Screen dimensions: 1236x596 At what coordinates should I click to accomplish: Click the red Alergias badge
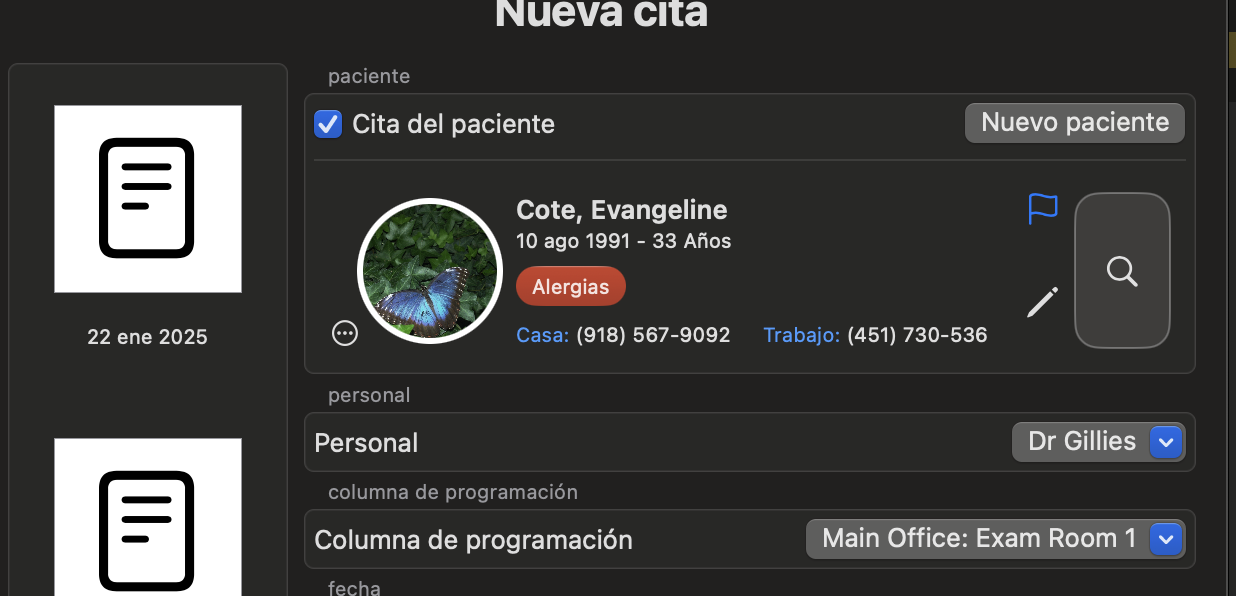(x=571, y=287)
